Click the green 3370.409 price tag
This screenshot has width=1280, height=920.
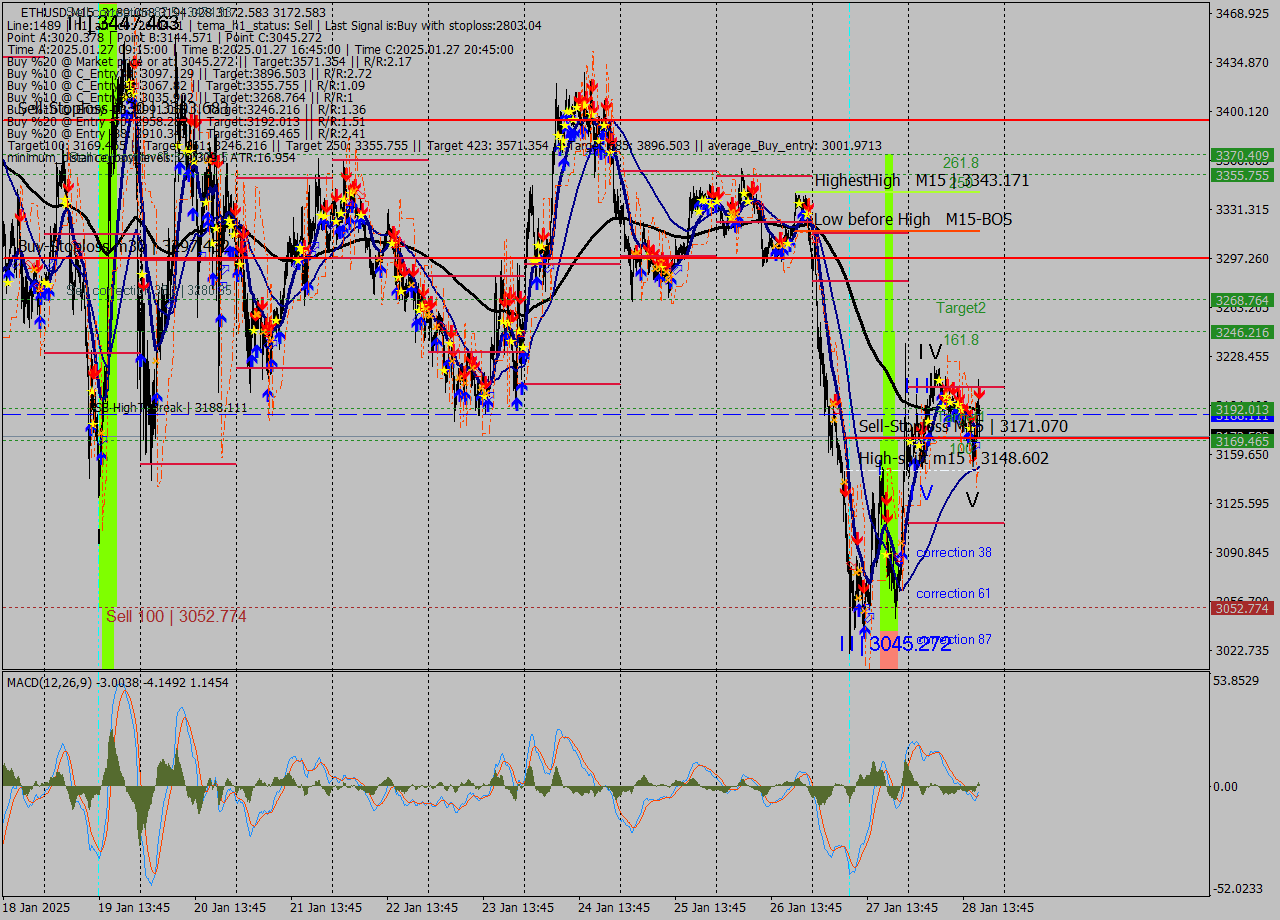coord(1241,156)
